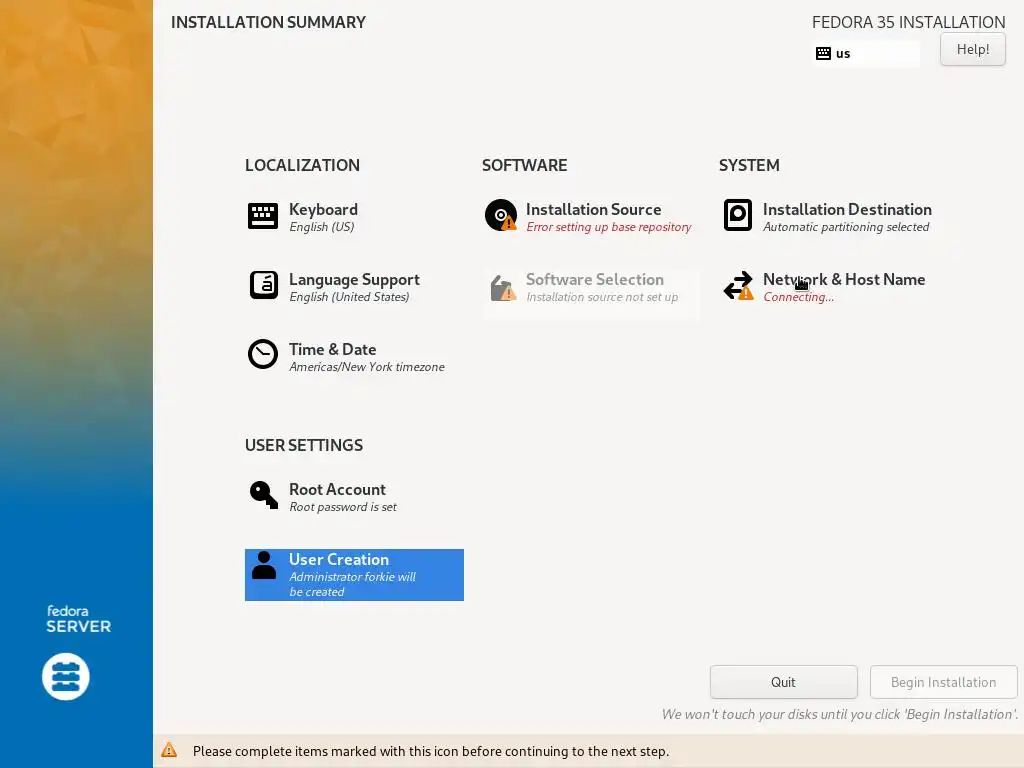Image resolution: width=1024 pixels, height=768 pixels.
Task: Click the Network & Host Name arrows icon
Action: 739,286
